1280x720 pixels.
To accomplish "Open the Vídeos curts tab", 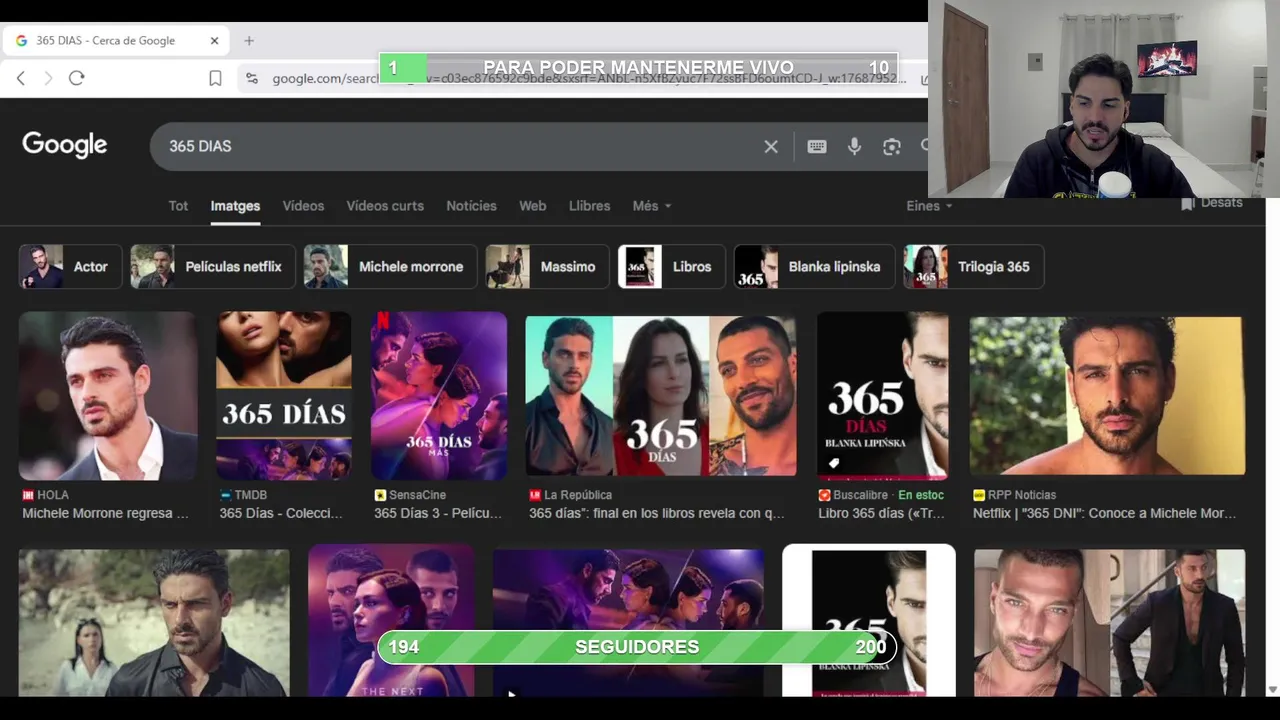I will pyautogui.click(x=385, y=206).
